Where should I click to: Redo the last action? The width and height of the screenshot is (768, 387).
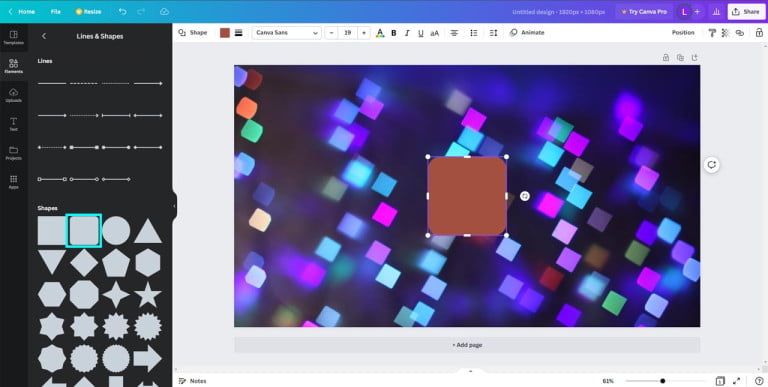[141, 11]
